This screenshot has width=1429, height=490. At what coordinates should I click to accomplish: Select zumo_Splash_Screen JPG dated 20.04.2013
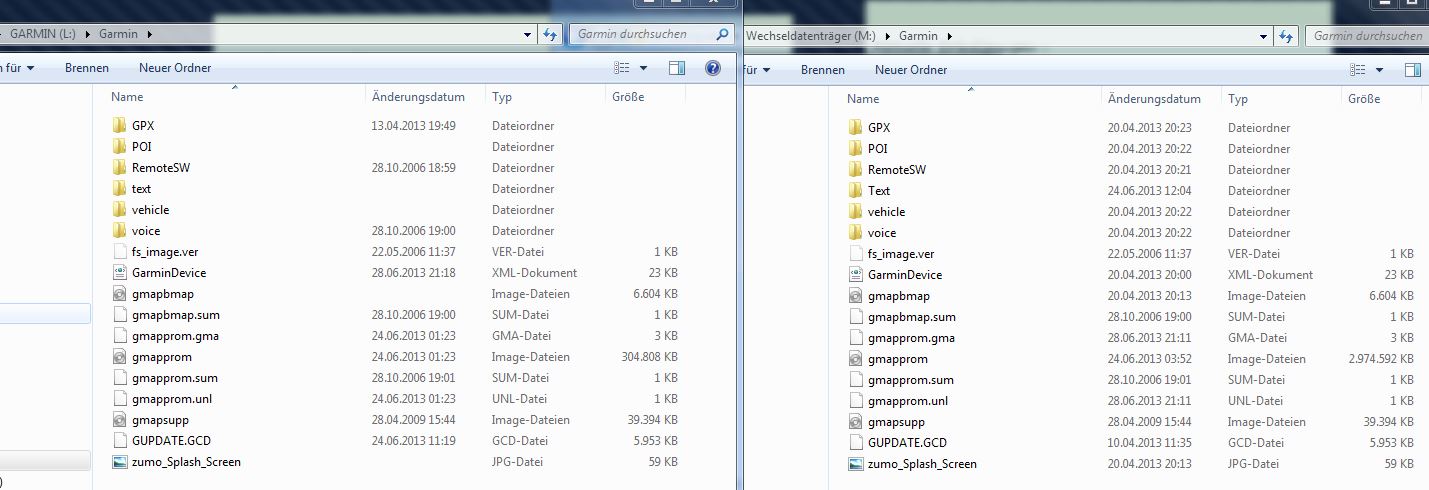[x=922, y=464]
